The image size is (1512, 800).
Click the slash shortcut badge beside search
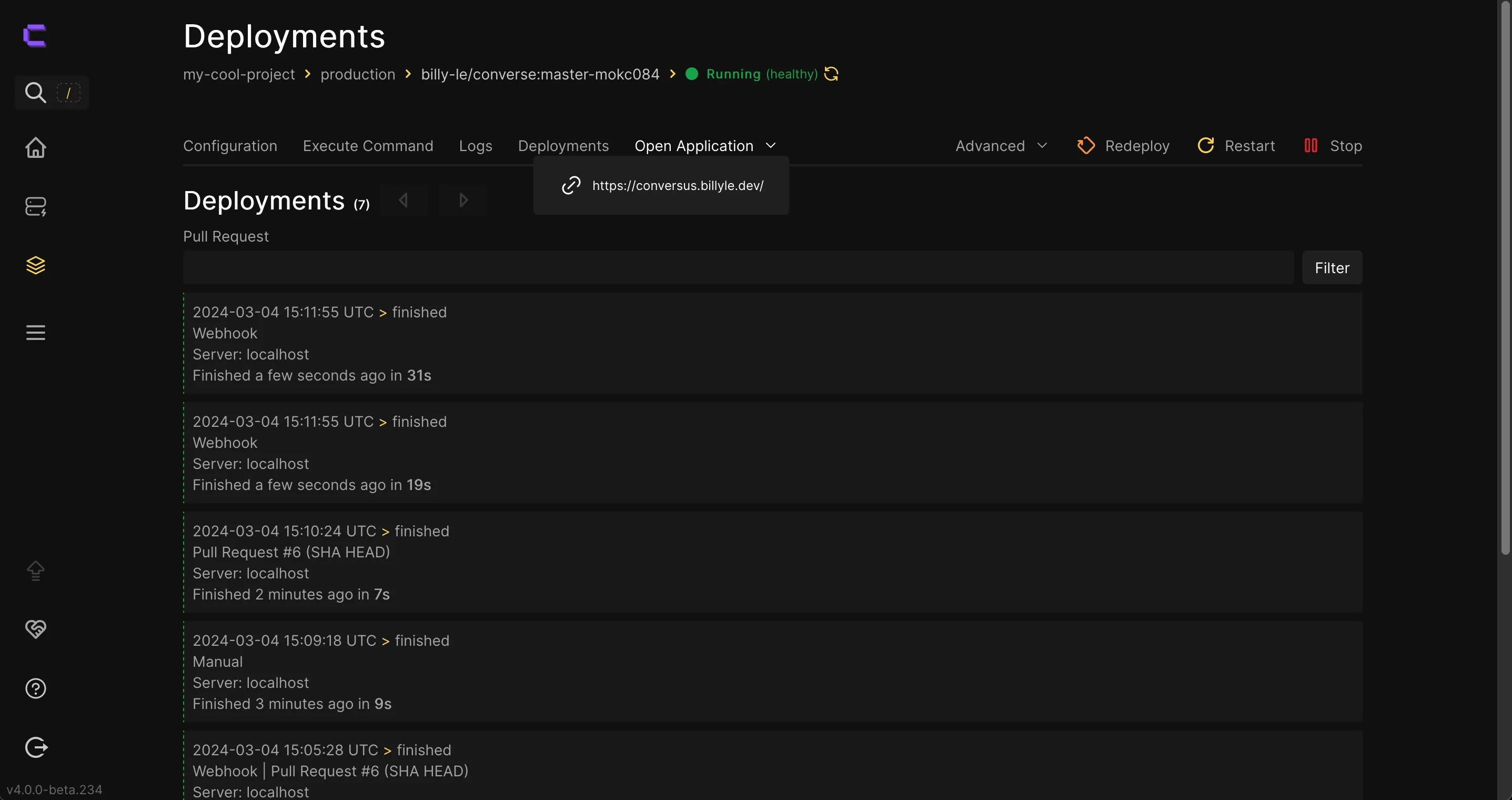click(69, 92)
